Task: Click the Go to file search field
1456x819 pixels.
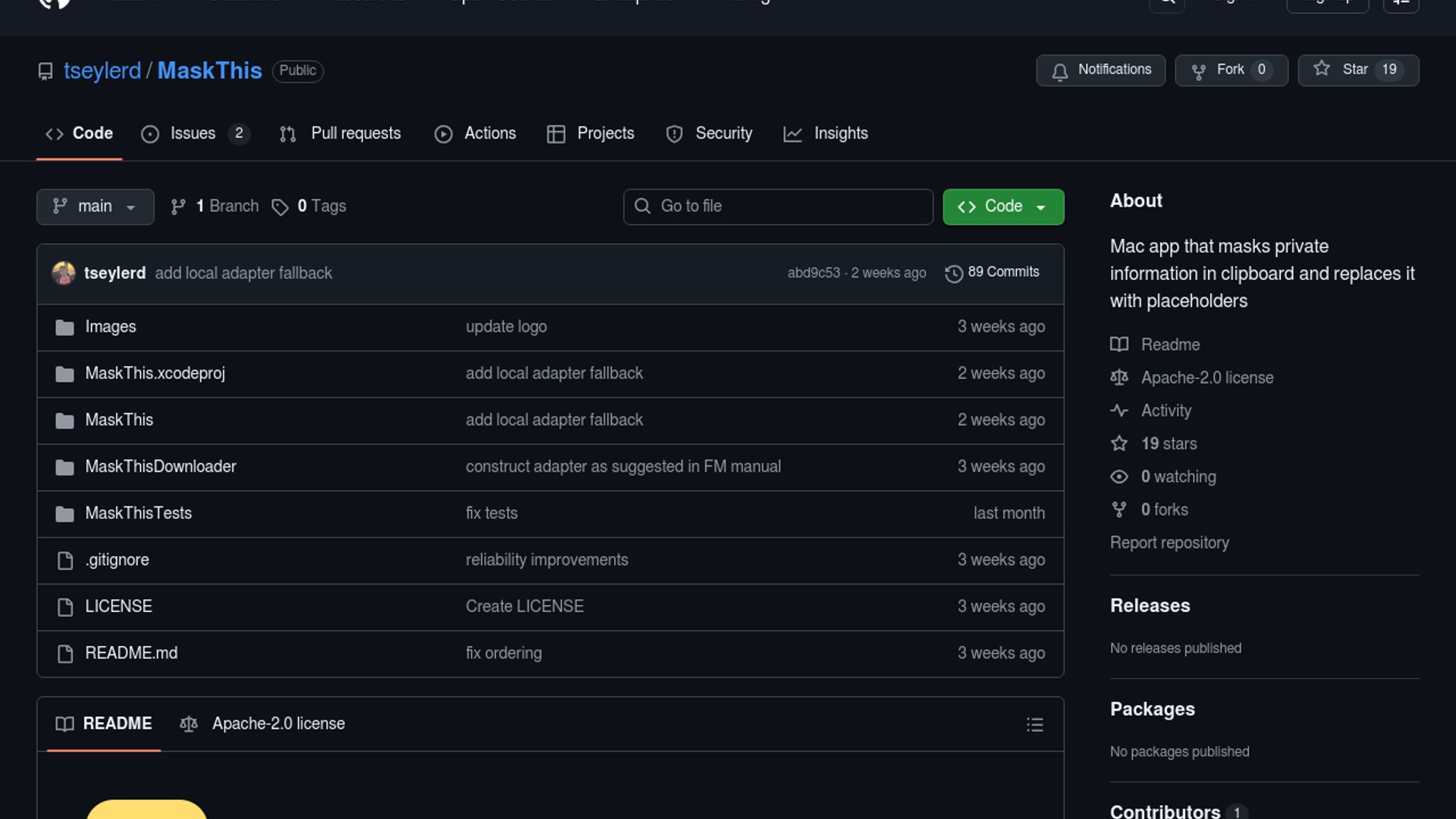Action: 778,206
